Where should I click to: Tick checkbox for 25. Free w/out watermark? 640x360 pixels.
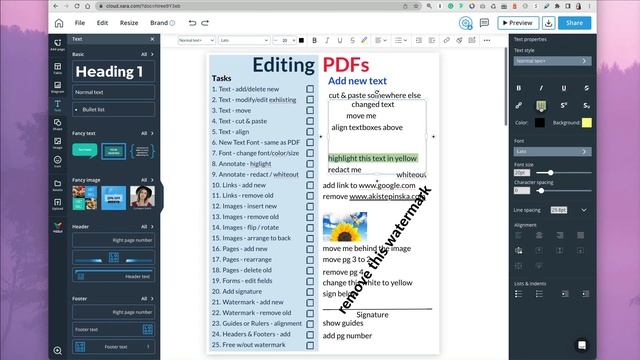click(x=310, y=345)
